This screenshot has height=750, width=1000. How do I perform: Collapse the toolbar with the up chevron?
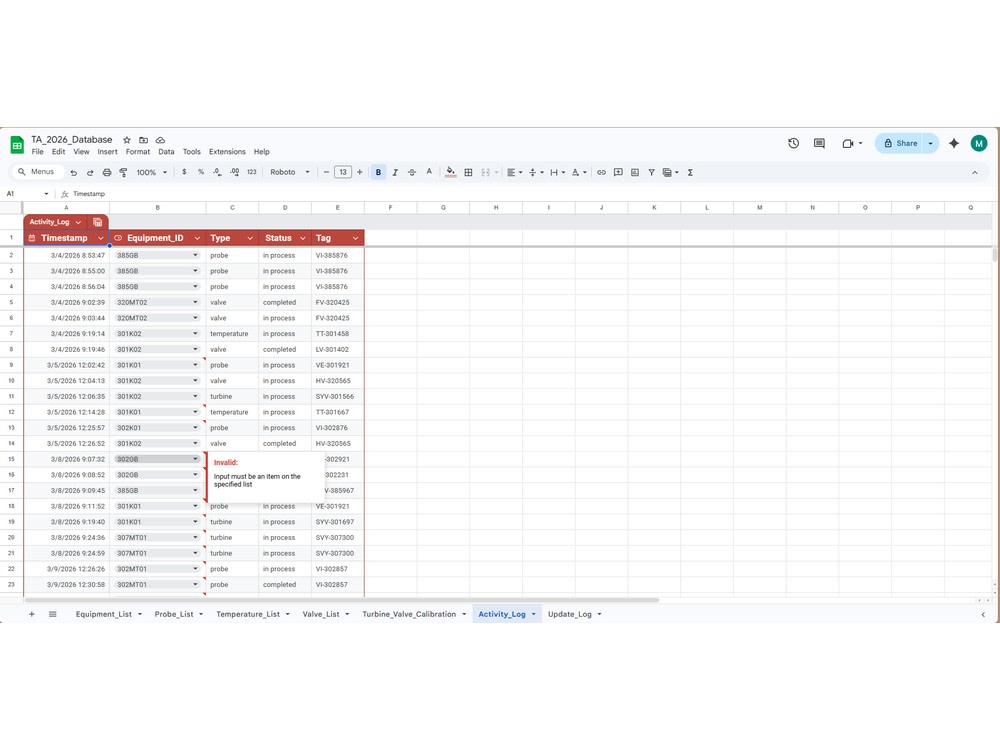click(x=974, y=172)
